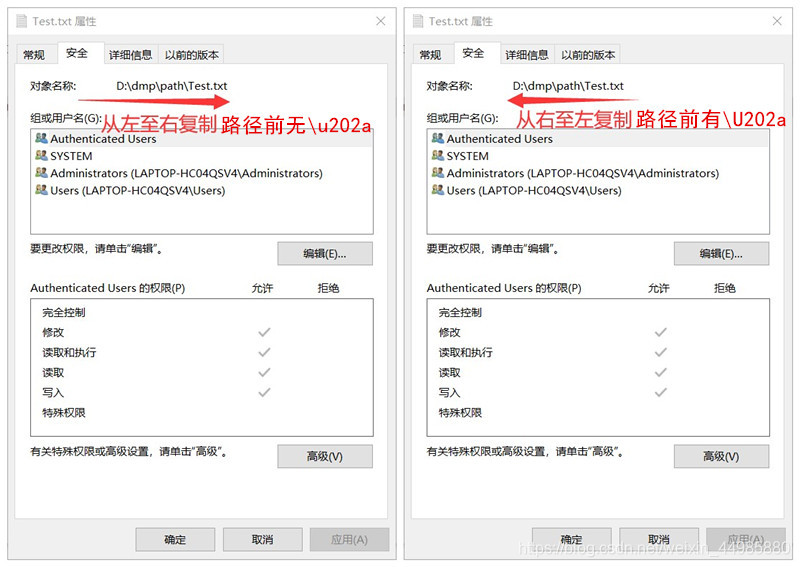Click Authenticated Users group icon in right dialog
Viewport: 800px width, 567px height.
pyautogui.click(x=438, y=138)
